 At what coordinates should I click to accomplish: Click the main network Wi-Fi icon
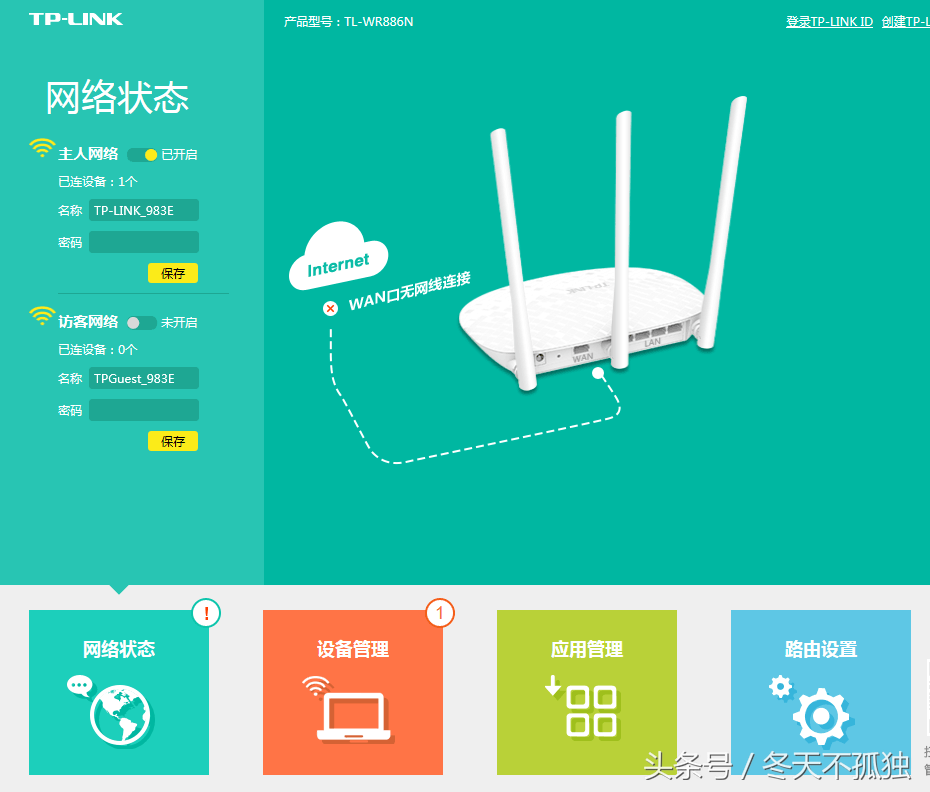click(42, 148)
